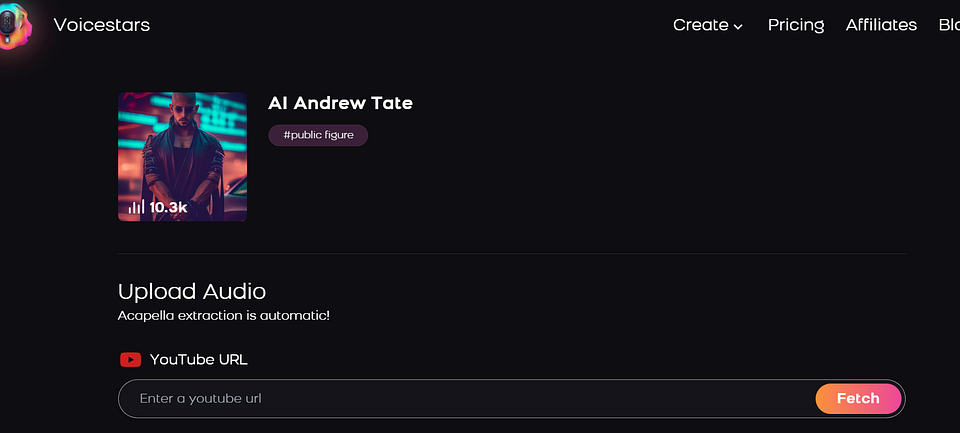The height and width of the screenshot is (433, 960).
Task: Open the Create menu
Action: pos(708,25)
